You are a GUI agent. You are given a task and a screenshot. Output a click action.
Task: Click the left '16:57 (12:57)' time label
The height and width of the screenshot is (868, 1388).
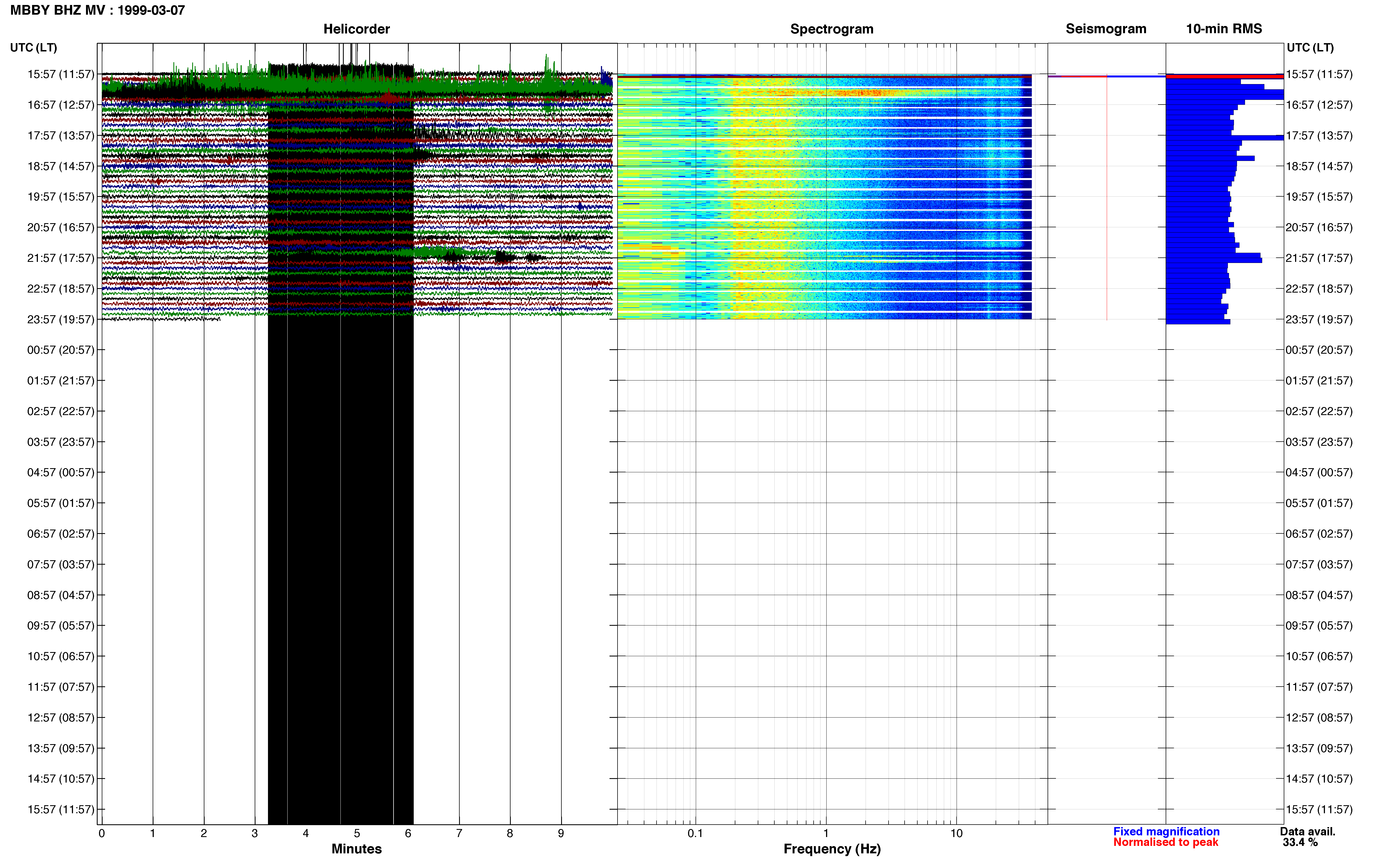pos(60,105)
